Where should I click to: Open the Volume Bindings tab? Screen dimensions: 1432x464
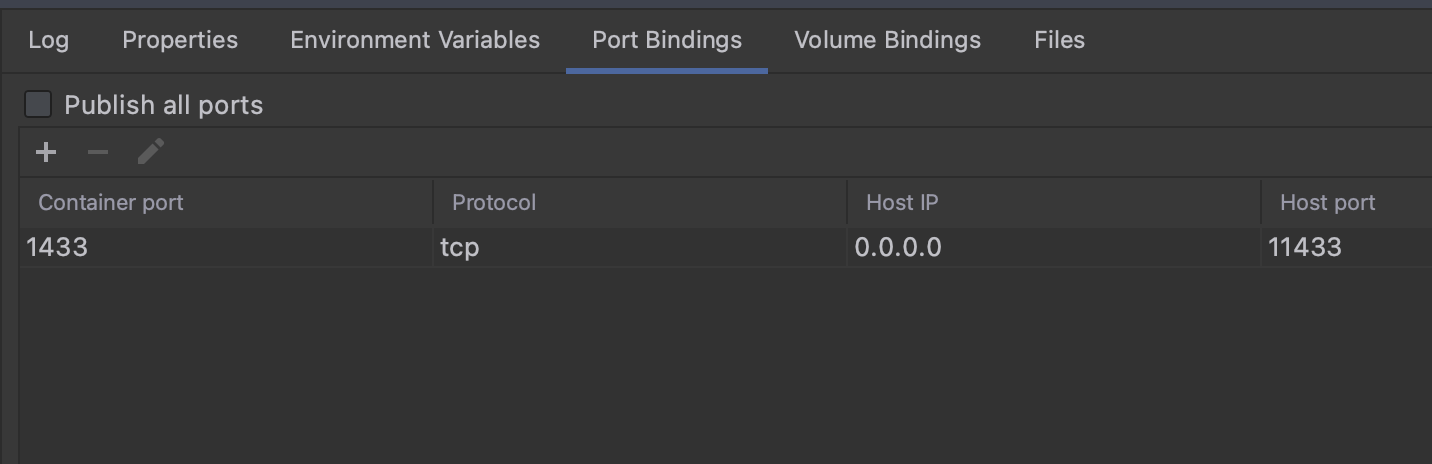[887, 40]
